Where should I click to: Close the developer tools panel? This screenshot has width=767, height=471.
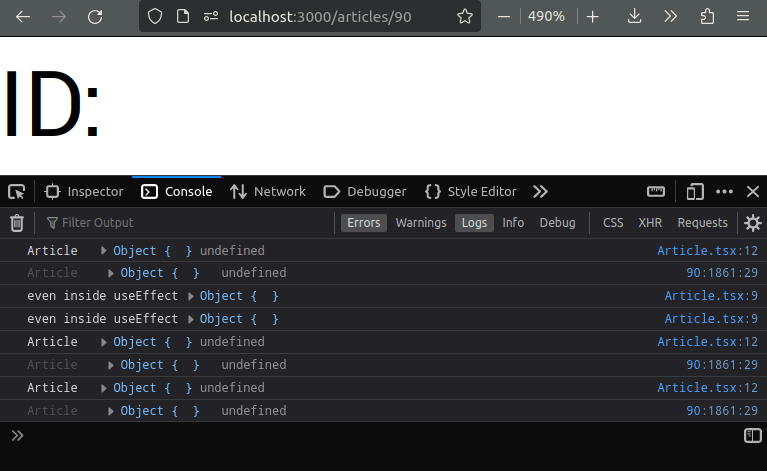click(753, 192)
